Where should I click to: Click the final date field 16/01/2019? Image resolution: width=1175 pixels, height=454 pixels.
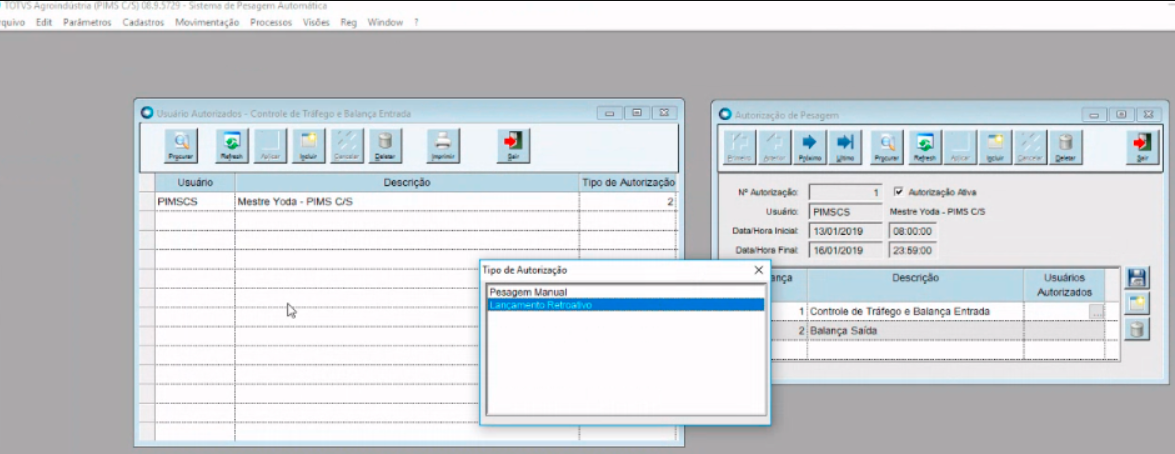click(x=845, y=250)
